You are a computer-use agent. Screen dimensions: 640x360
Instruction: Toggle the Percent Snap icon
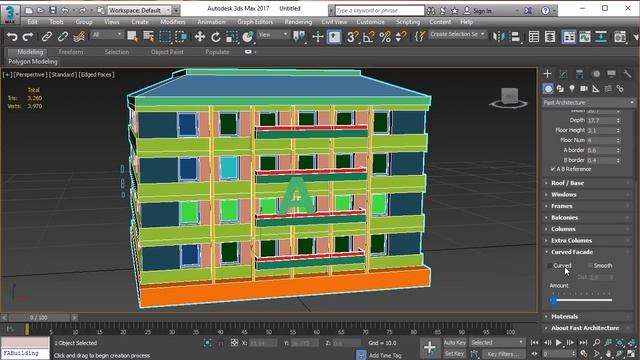pyautogui.click(x=385, y=37)
